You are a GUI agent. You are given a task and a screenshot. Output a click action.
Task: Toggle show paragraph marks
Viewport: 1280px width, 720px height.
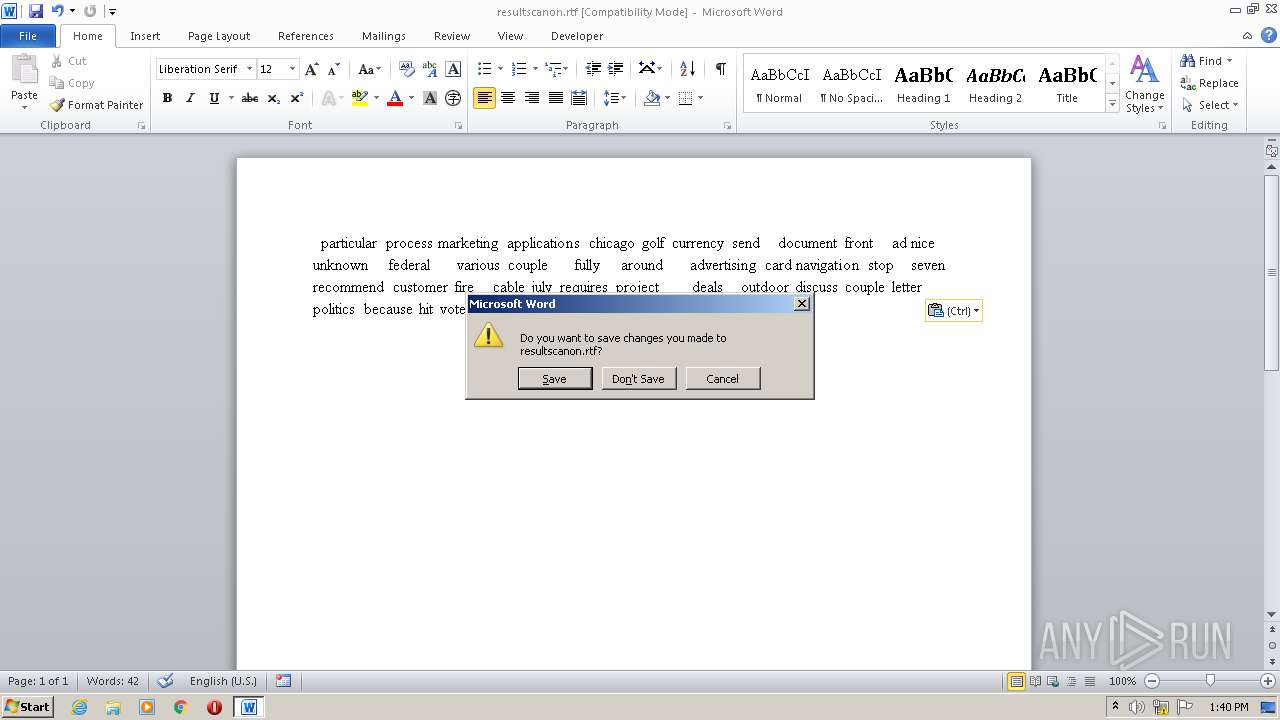click(720, 69)
